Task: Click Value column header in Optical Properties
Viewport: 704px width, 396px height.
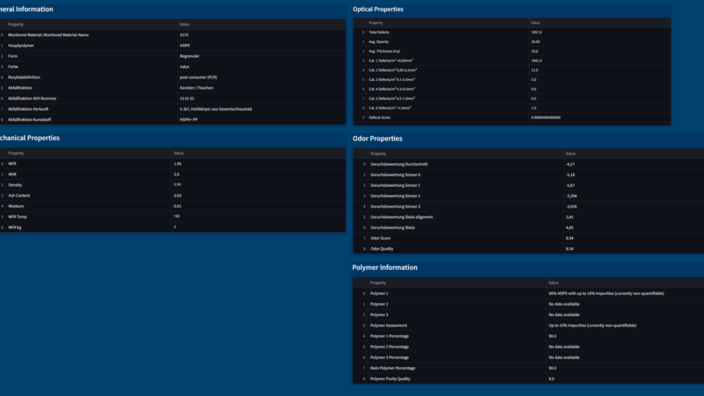Action: [599, 22]
